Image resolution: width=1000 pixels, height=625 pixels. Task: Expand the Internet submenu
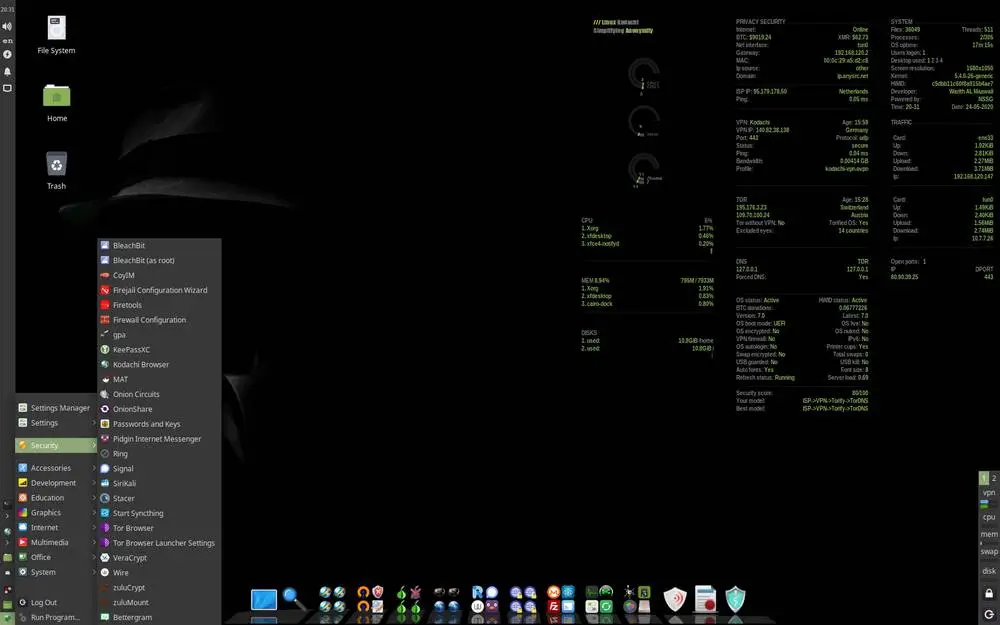pos(56,527)
